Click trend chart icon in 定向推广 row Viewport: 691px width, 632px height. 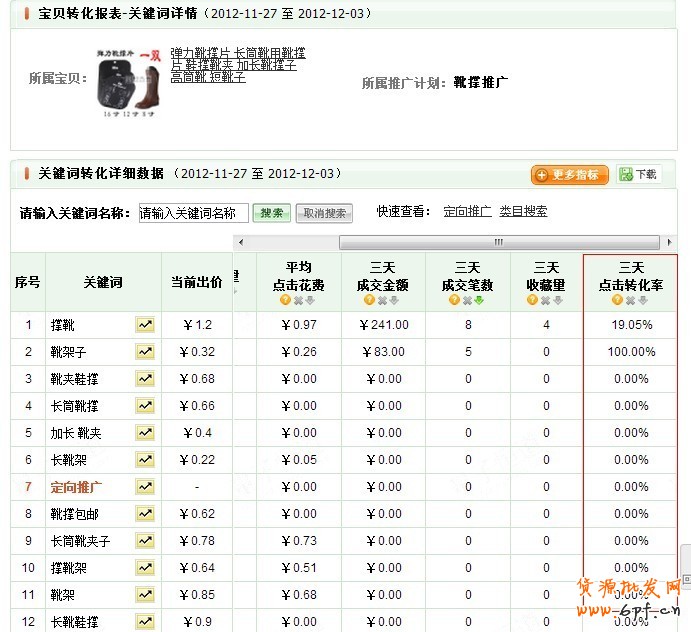click(146, 487)
